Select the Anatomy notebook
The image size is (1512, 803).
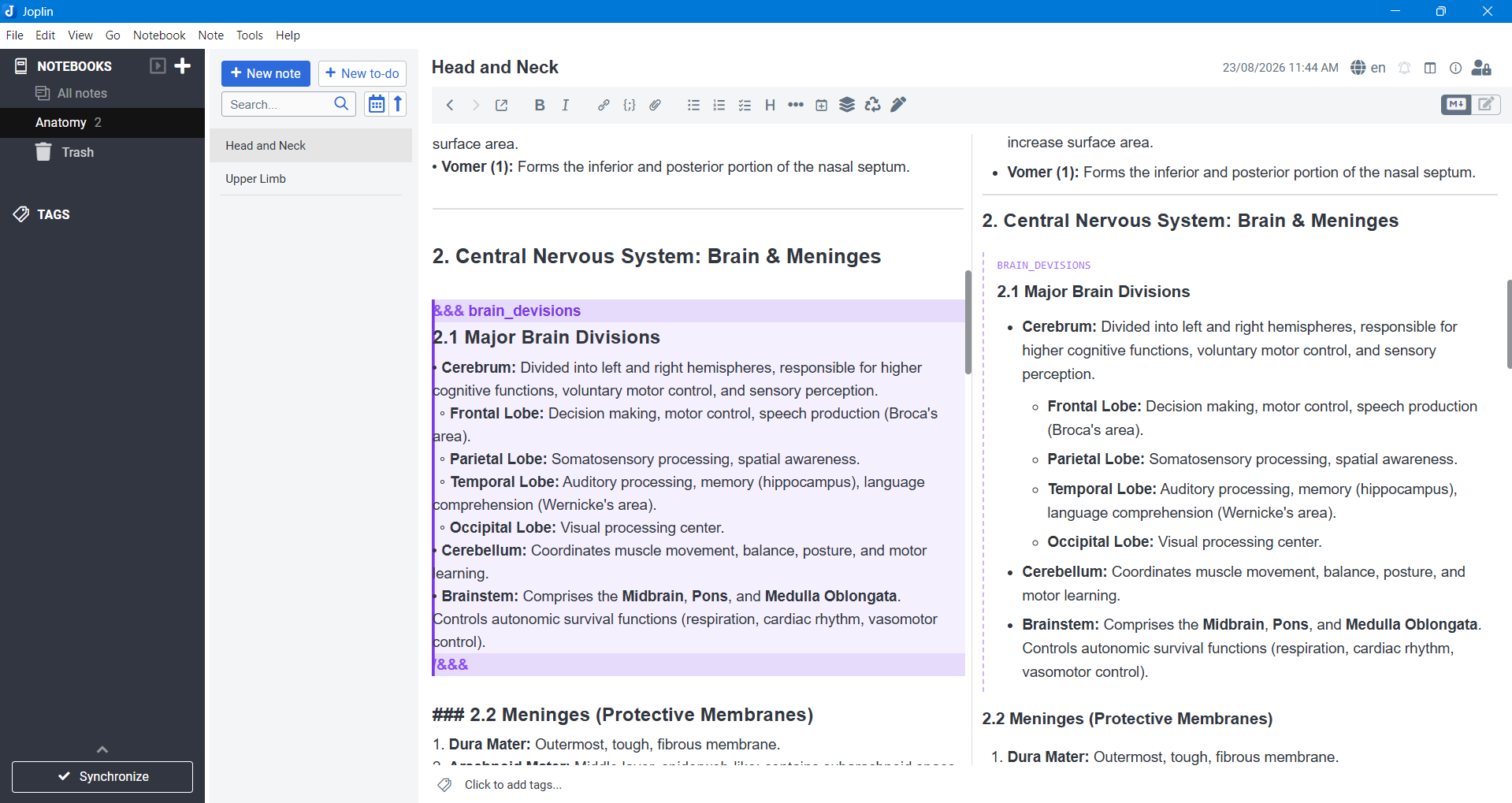[102, 122]
